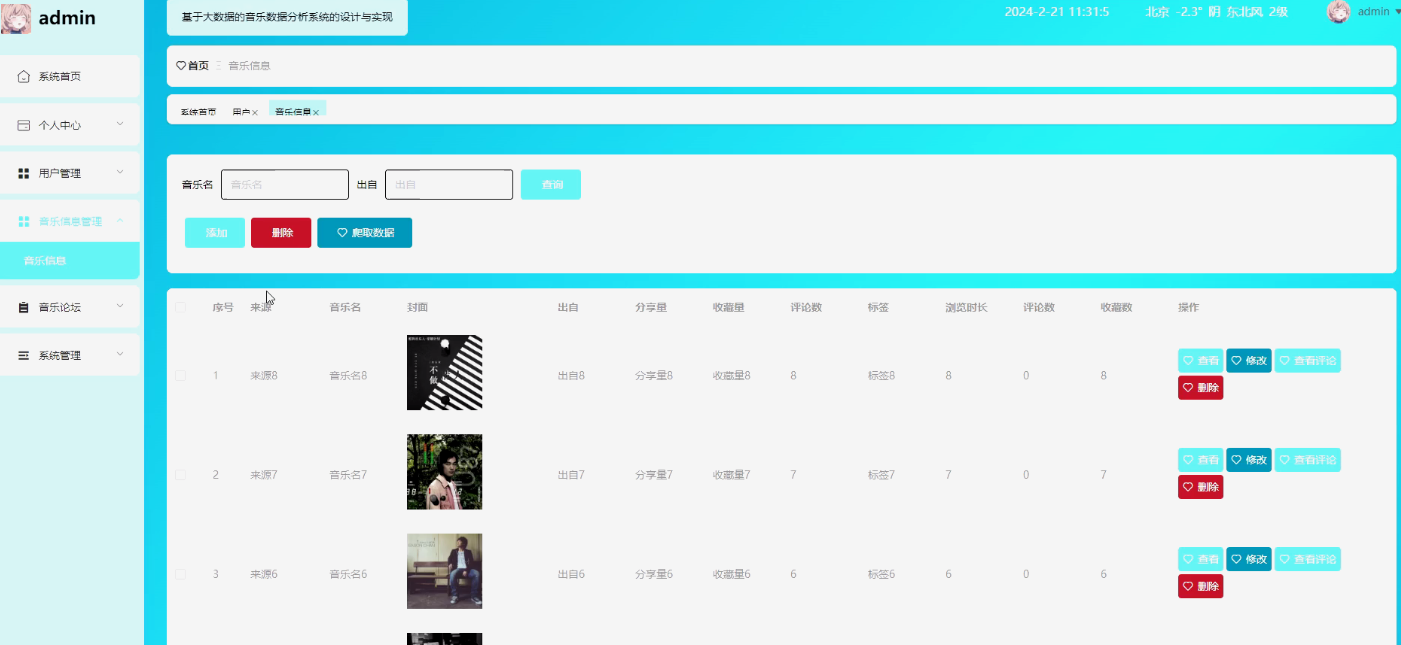The height and width of the screenshot is (645, 1401).
Task: Click the 音乐信息 breadcrumb text
Action: [x=249, y=65]
